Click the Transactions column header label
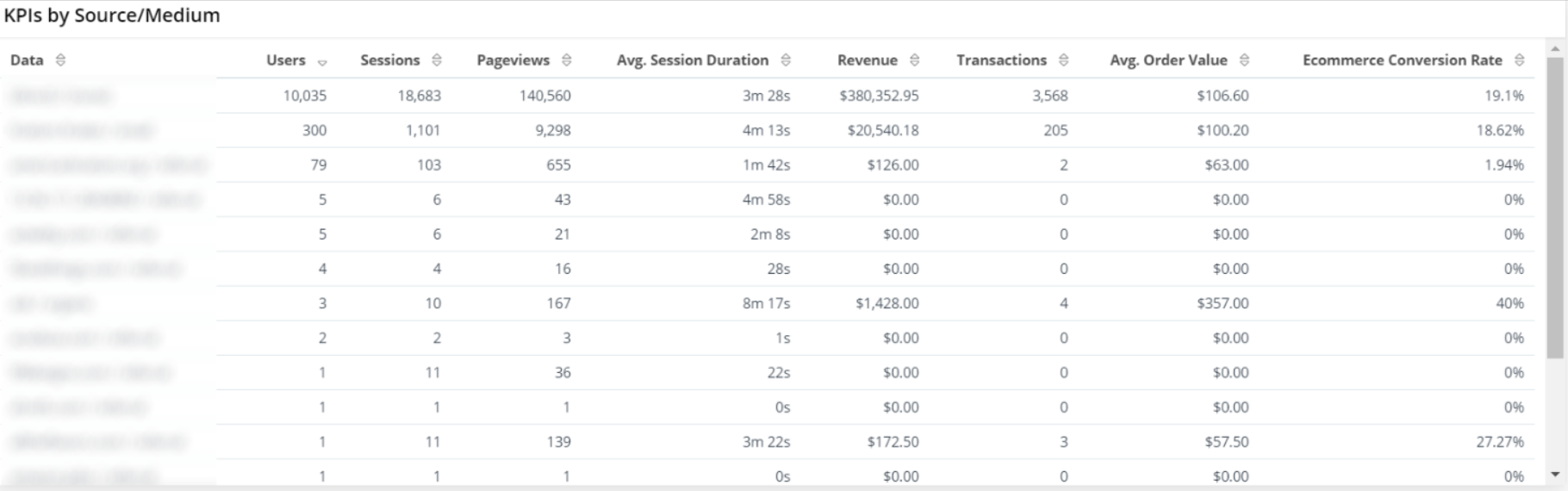Viewport: 1568px width, 491px height. coord(1002,60)
